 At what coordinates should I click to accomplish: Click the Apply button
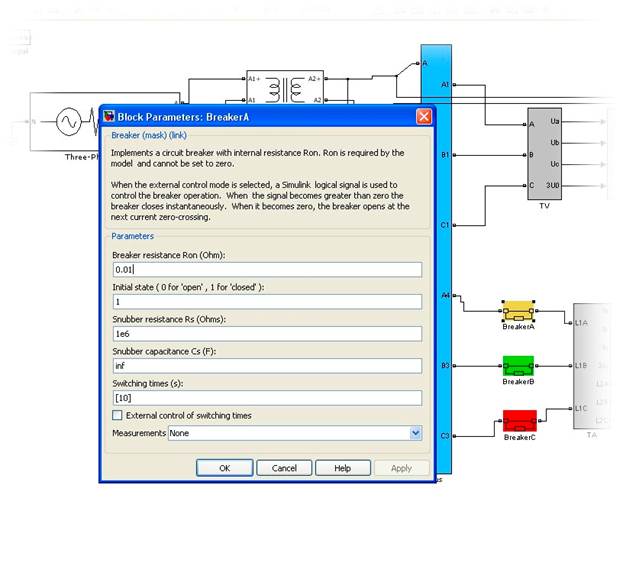[x=401, y=468]
